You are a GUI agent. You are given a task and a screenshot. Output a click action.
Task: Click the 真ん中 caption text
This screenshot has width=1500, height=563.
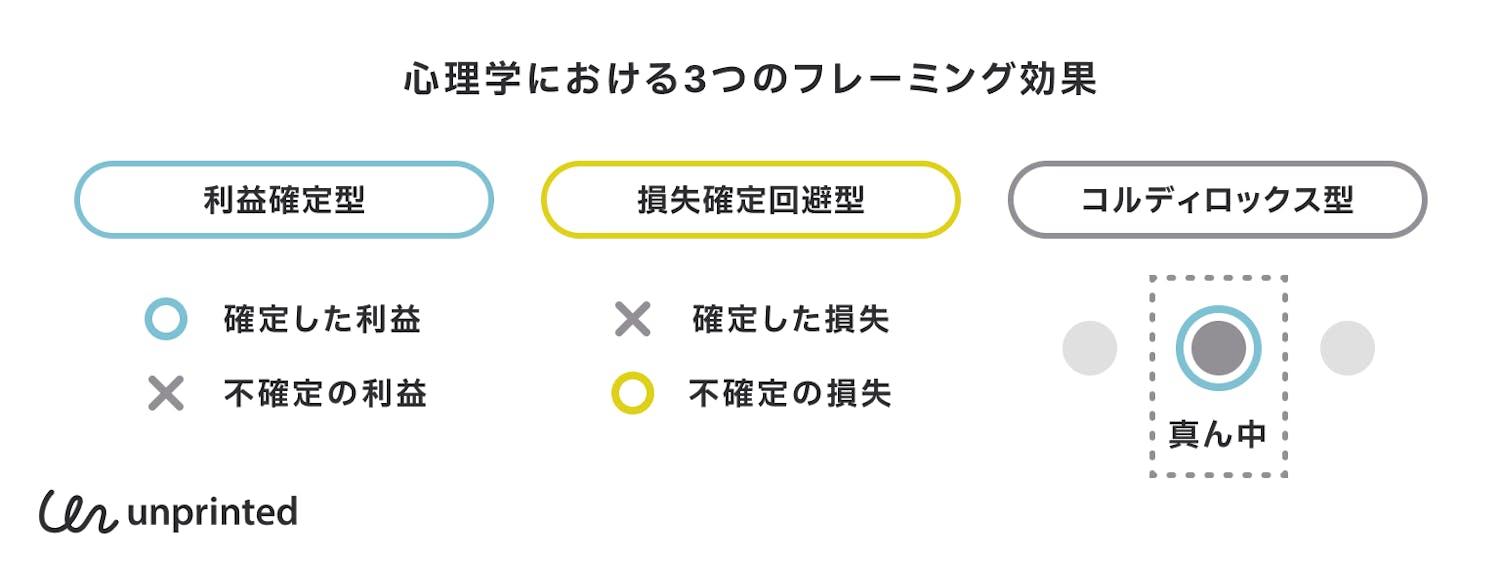click(1218, 435)
